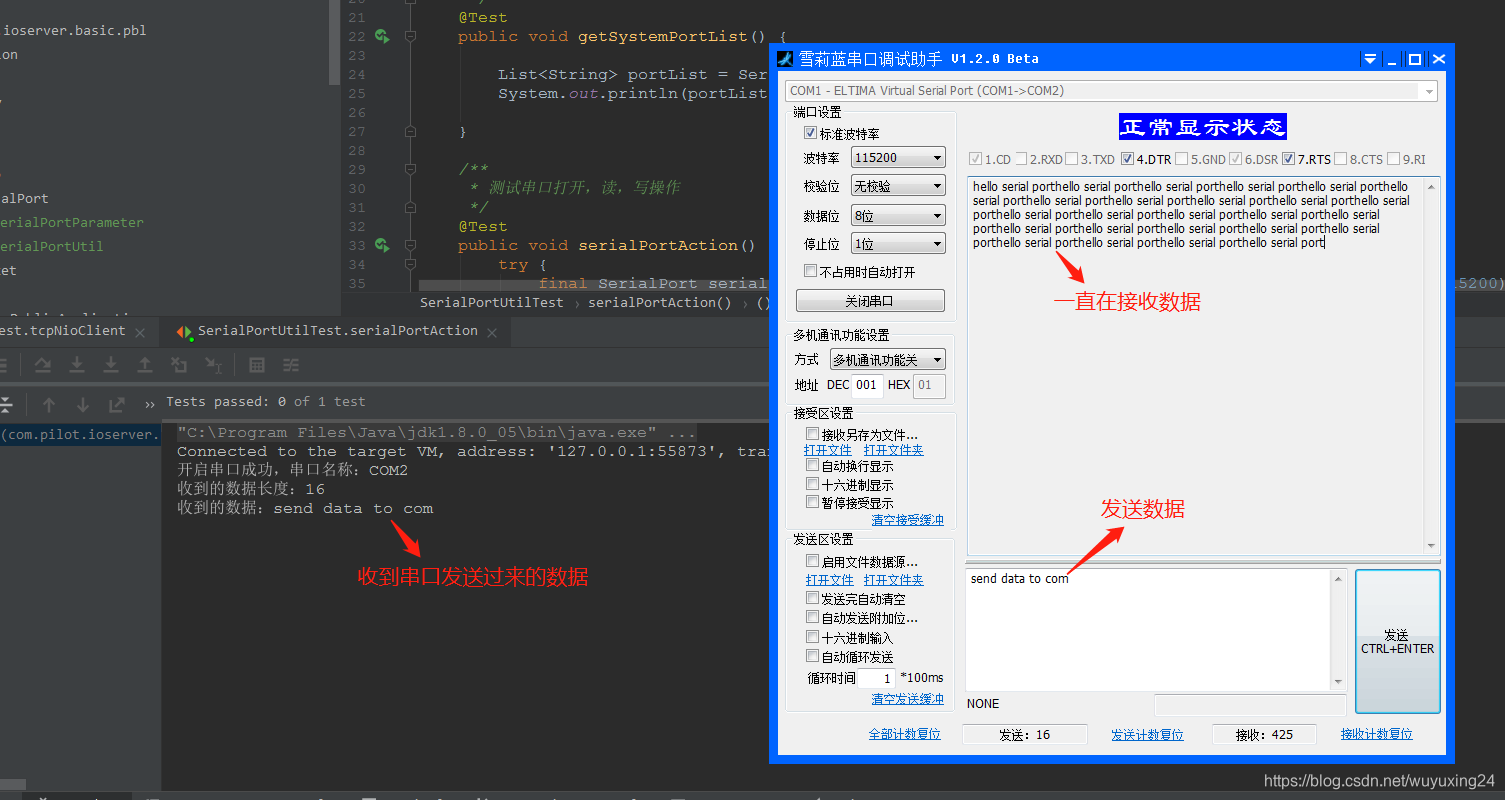Click the 发送计数复位 link
The width and height of the screenshot is (1505, 800).
[1147, 735]
